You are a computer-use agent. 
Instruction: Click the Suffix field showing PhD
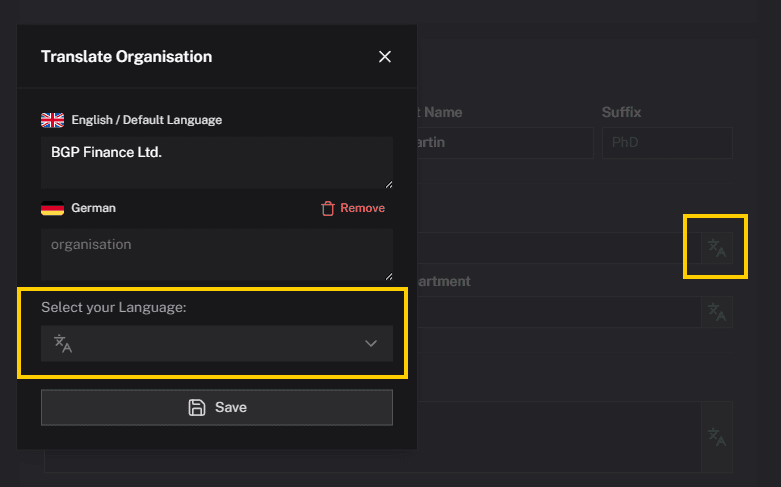667,143
